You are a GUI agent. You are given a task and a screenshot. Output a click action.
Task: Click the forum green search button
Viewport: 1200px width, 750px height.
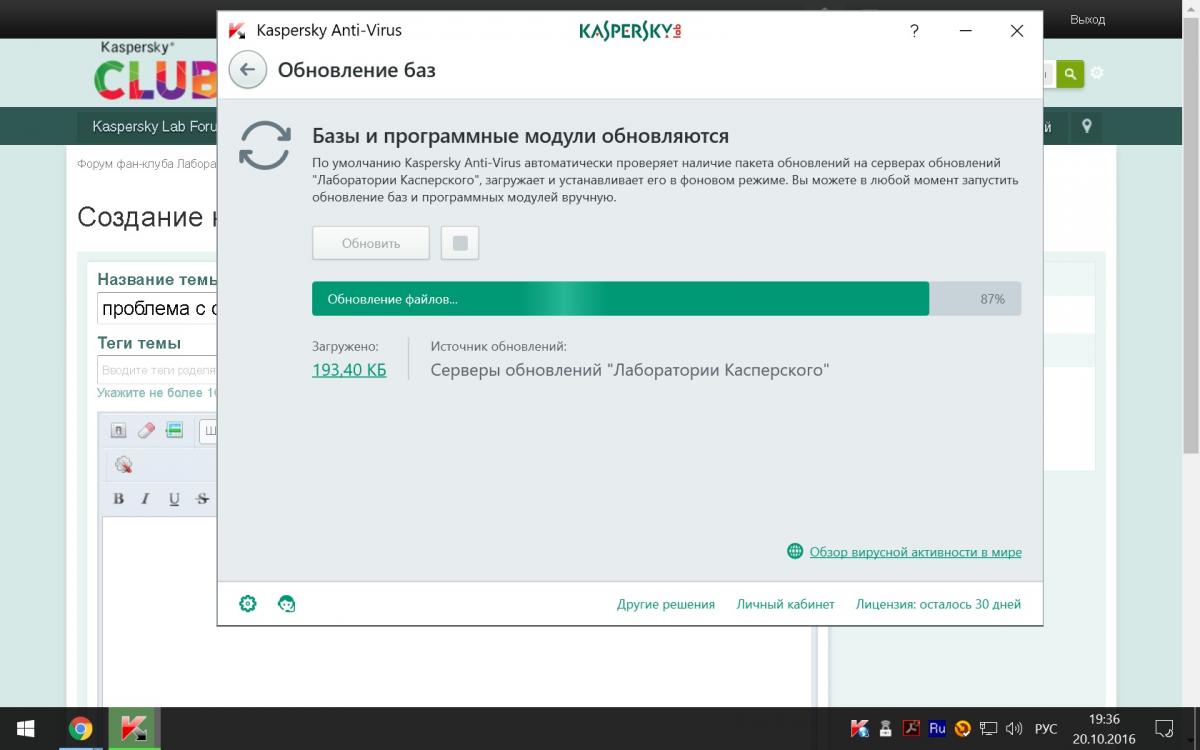[1070, 74]
